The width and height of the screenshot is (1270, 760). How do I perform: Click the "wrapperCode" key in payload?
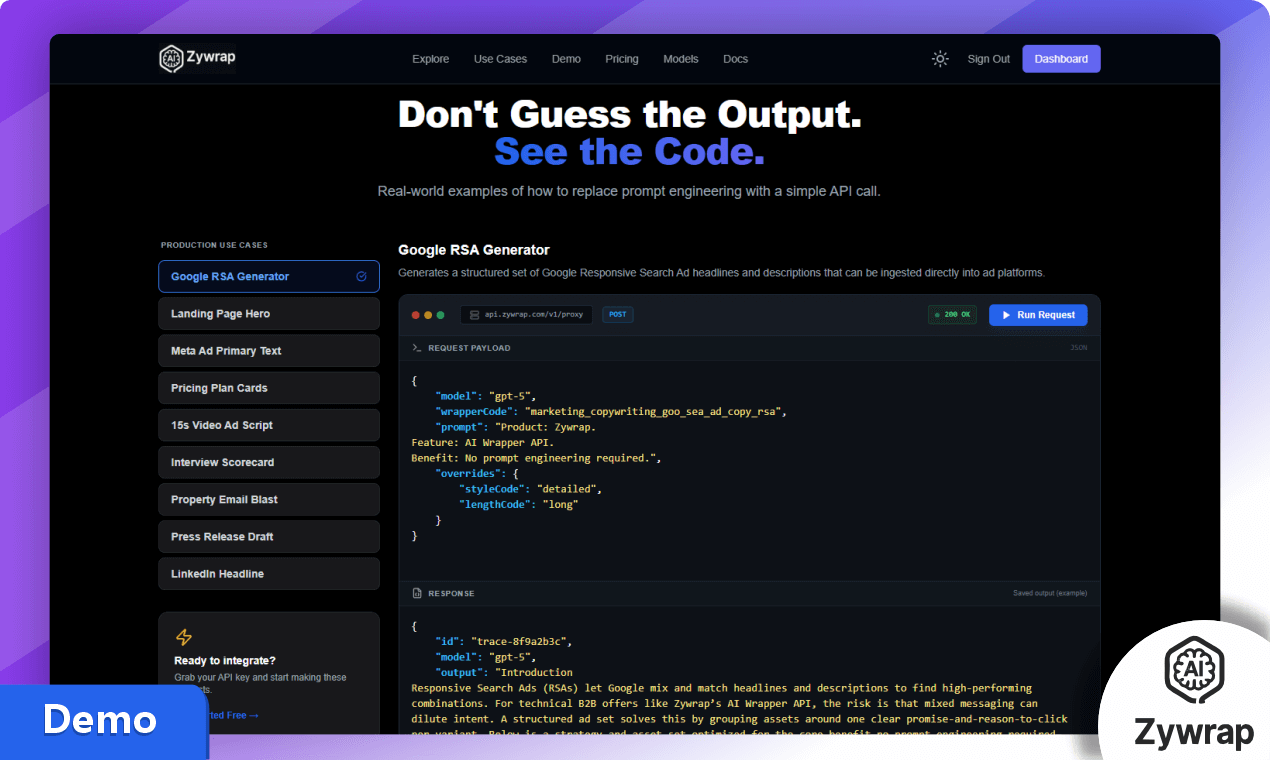pos(477,411)
